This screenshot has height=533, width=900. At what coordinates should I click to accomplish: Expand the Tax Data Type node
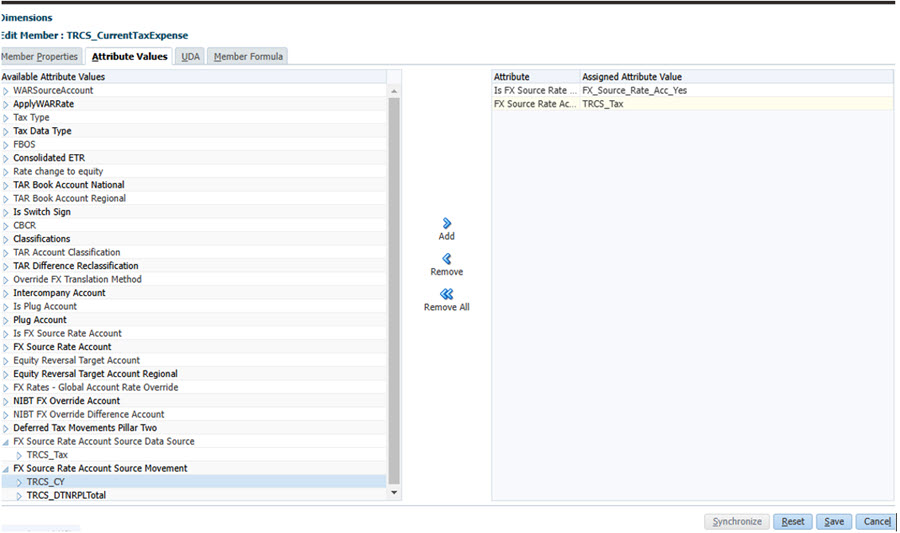(x=6, y=131)
